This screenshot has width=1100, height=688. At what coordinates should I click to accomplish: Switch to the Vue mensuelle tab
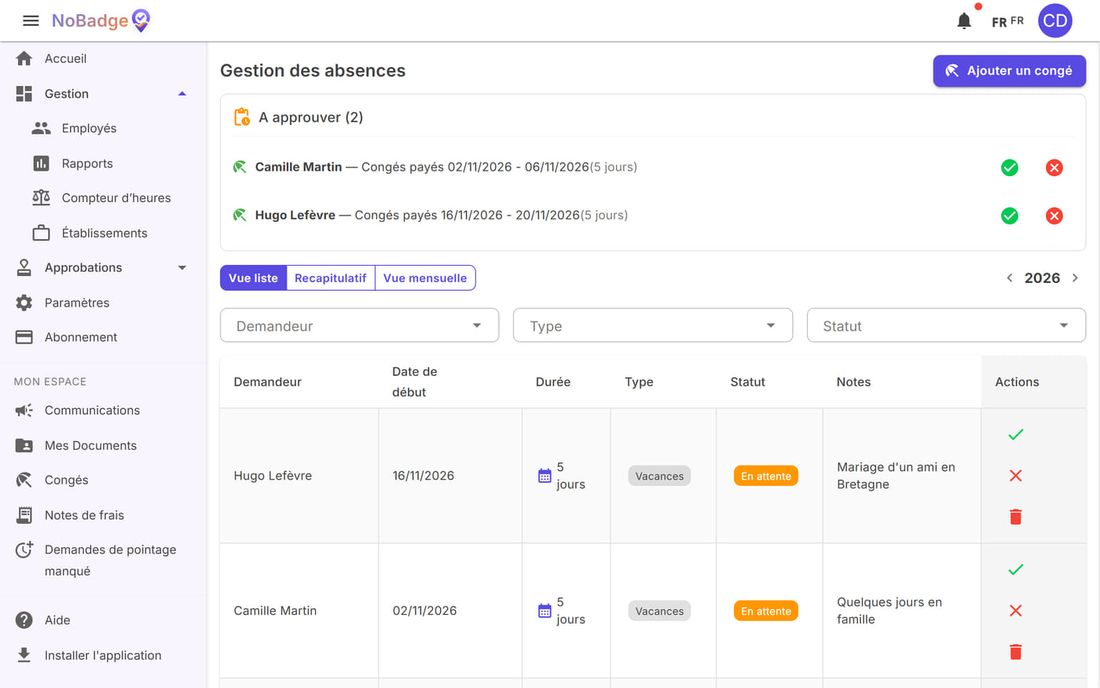(x=425, y=278)
